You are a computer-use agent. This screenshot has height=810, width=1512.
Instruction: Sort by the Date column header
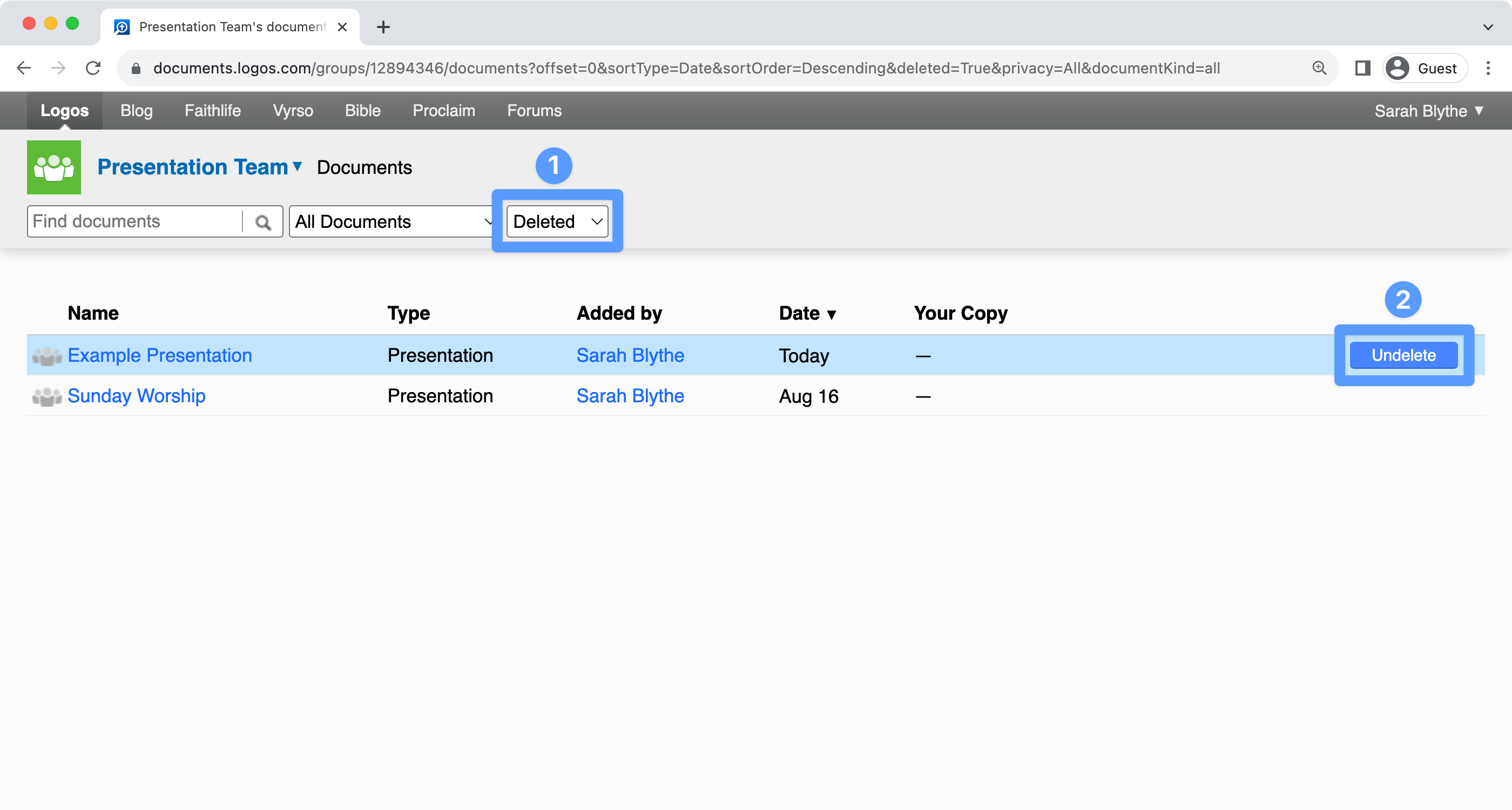click(x=807, y=313)
